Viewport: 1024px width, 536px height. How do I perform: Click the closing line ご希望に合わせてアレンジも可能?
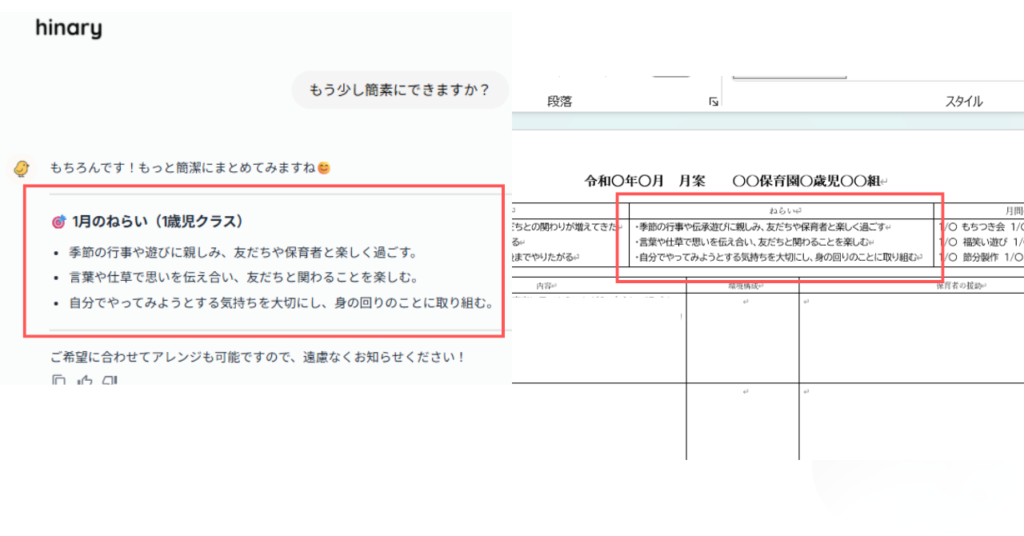pos(257,357)
